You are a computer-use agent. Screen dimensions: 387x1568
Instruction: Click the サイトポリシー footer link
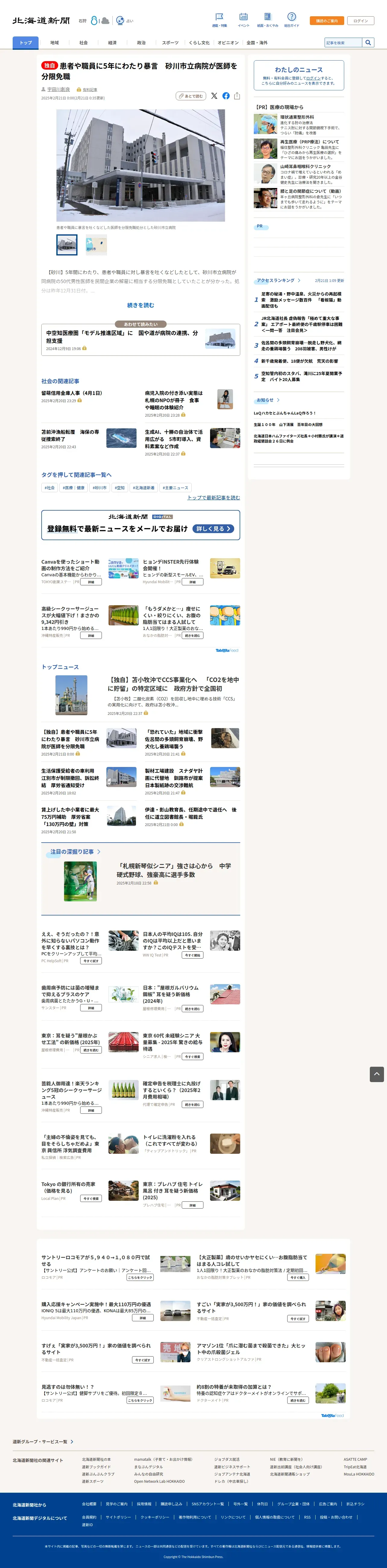click(118, 1517)
